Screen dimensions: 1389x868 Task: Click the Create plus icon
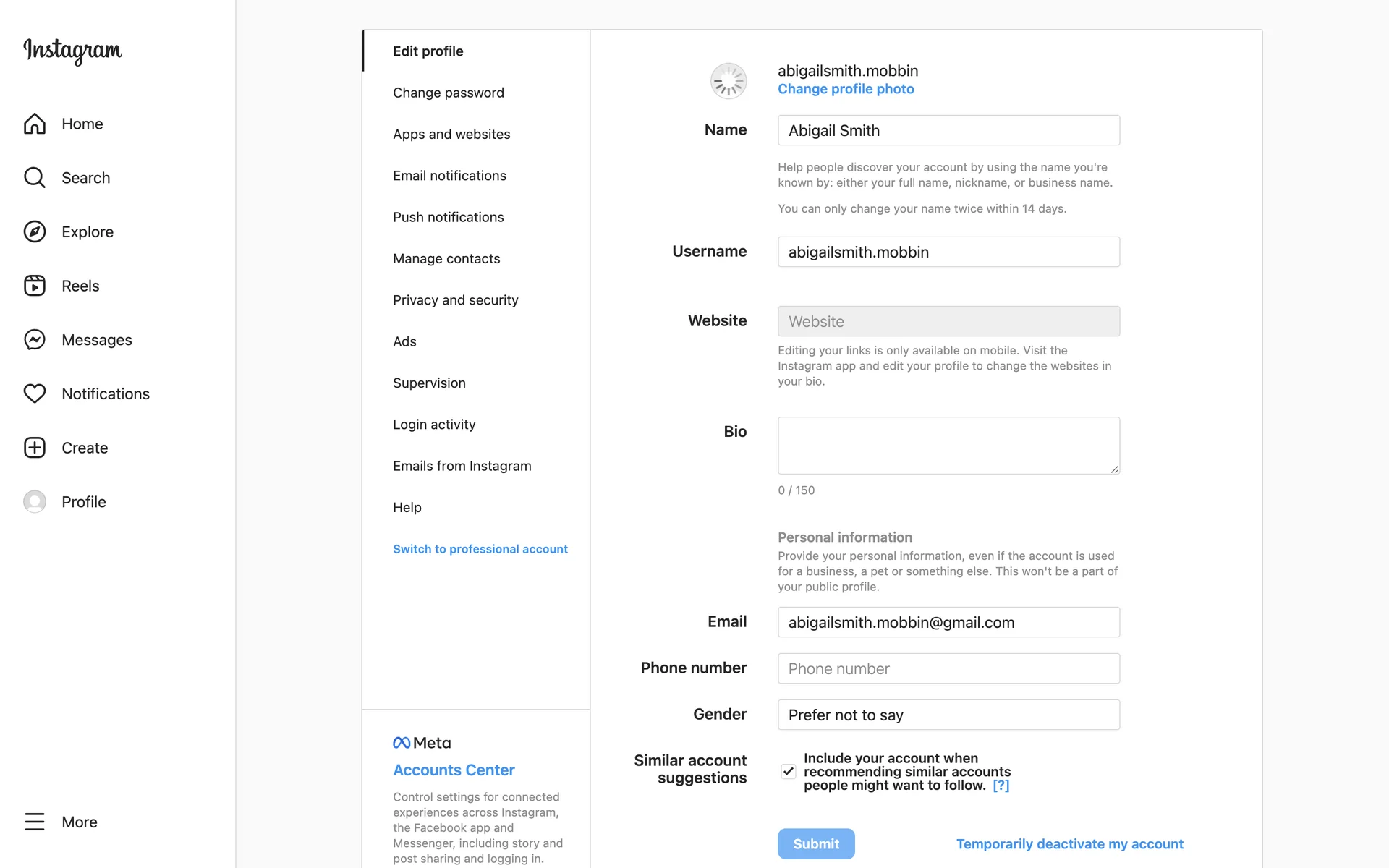(x=35, y=448)
